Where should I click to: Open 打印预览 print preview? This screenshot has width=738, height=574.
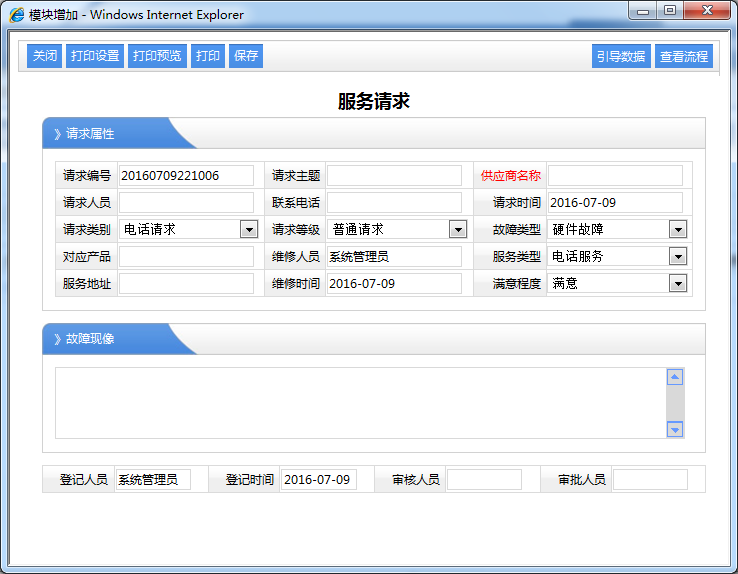157,56
